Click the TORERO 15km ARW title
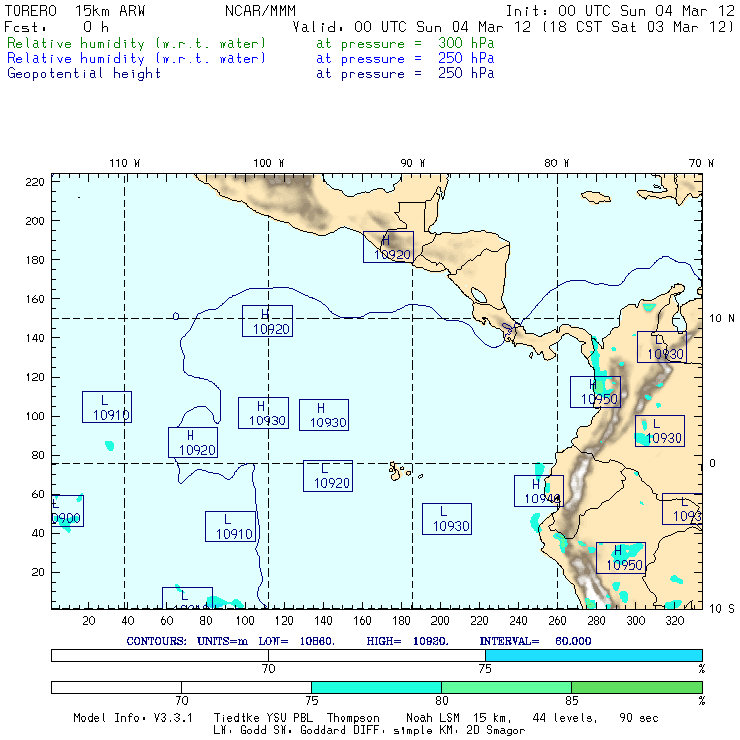The height and width of the screenshot is (740, 740). 76,10
